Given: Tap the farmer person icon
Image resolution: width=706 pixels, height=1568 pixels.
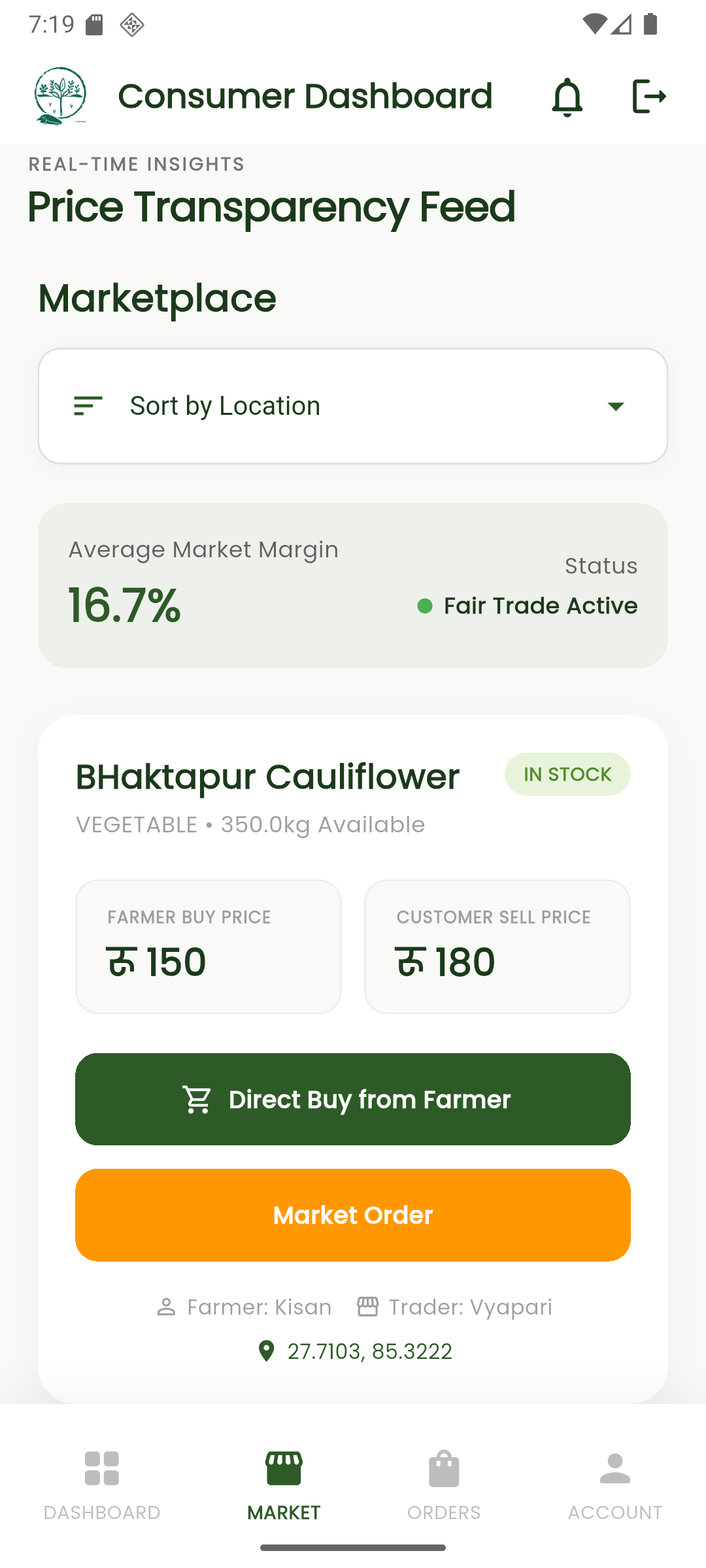Looking at the screenshot, I should 166,1307.
